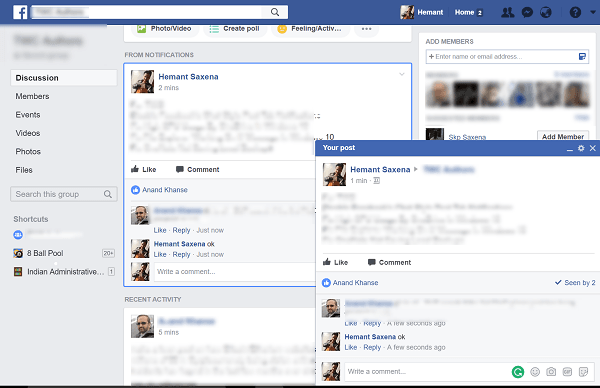Click the search magnifier in top bar

pos(275,12)
